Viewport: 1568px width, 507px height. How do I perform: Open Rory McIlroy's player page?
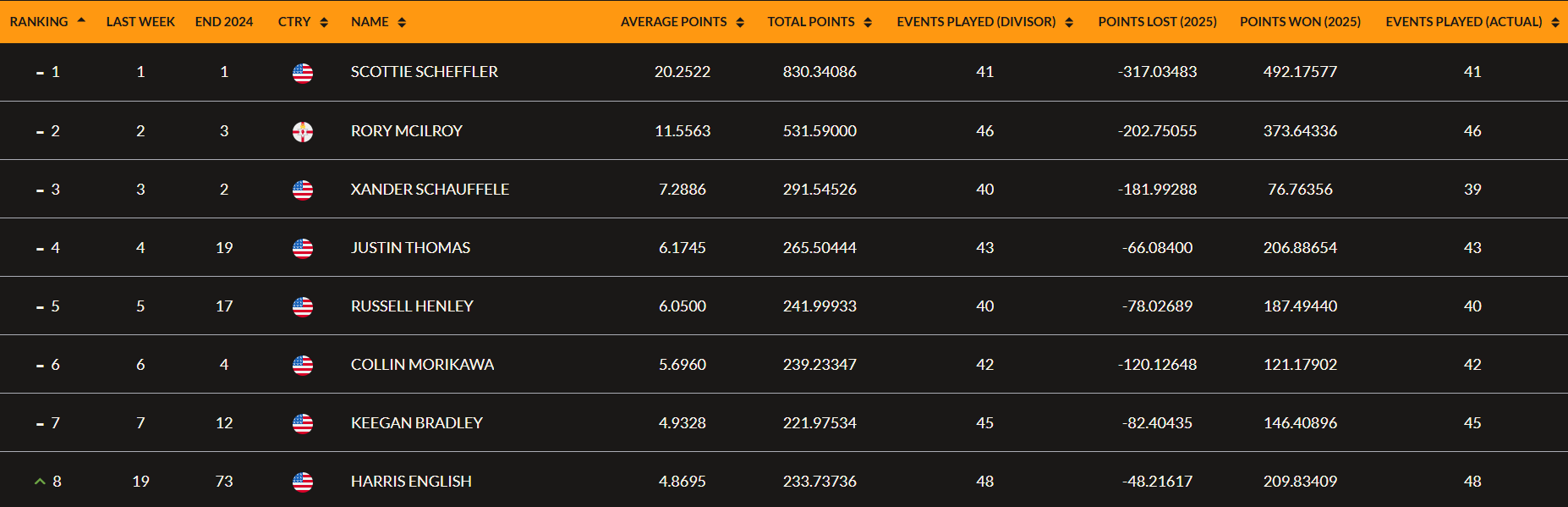tap(406, 131)
